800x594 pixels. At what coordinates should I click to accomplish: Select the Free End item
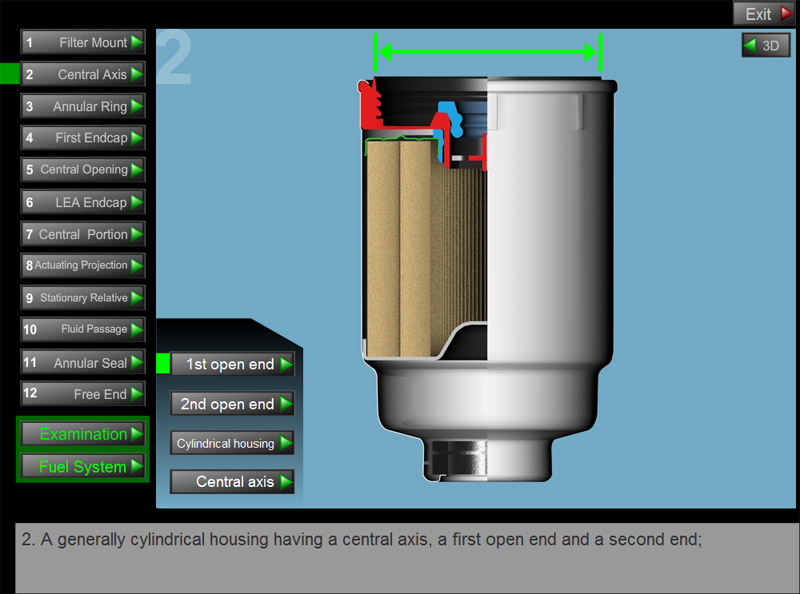coord(83,393)
